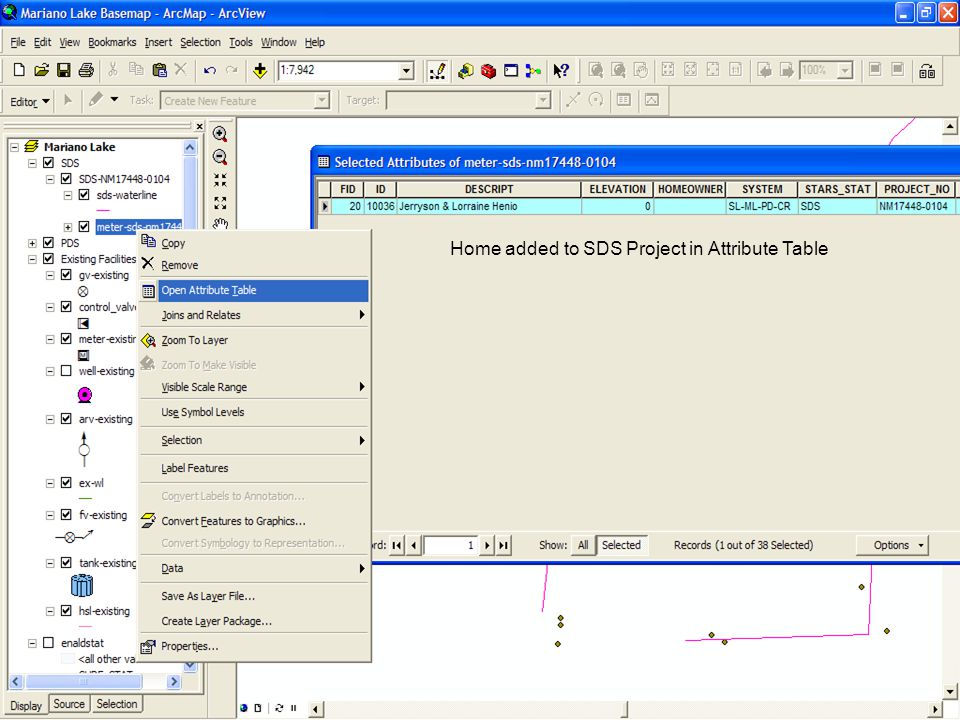Click the record number input field
Screen dimensions: 960x720
pos(451,545)
